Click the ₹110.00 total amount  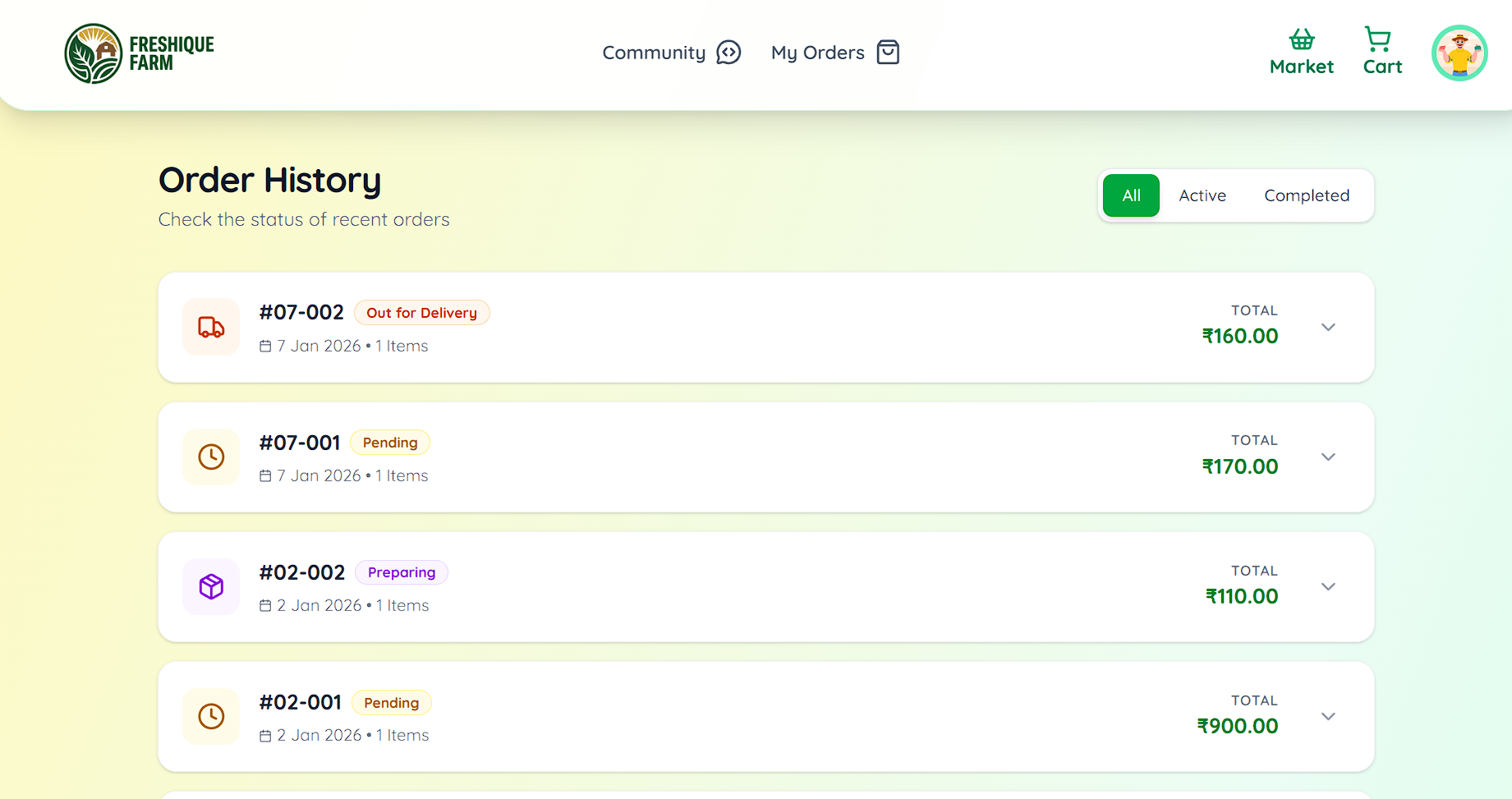pos(1242,596)
